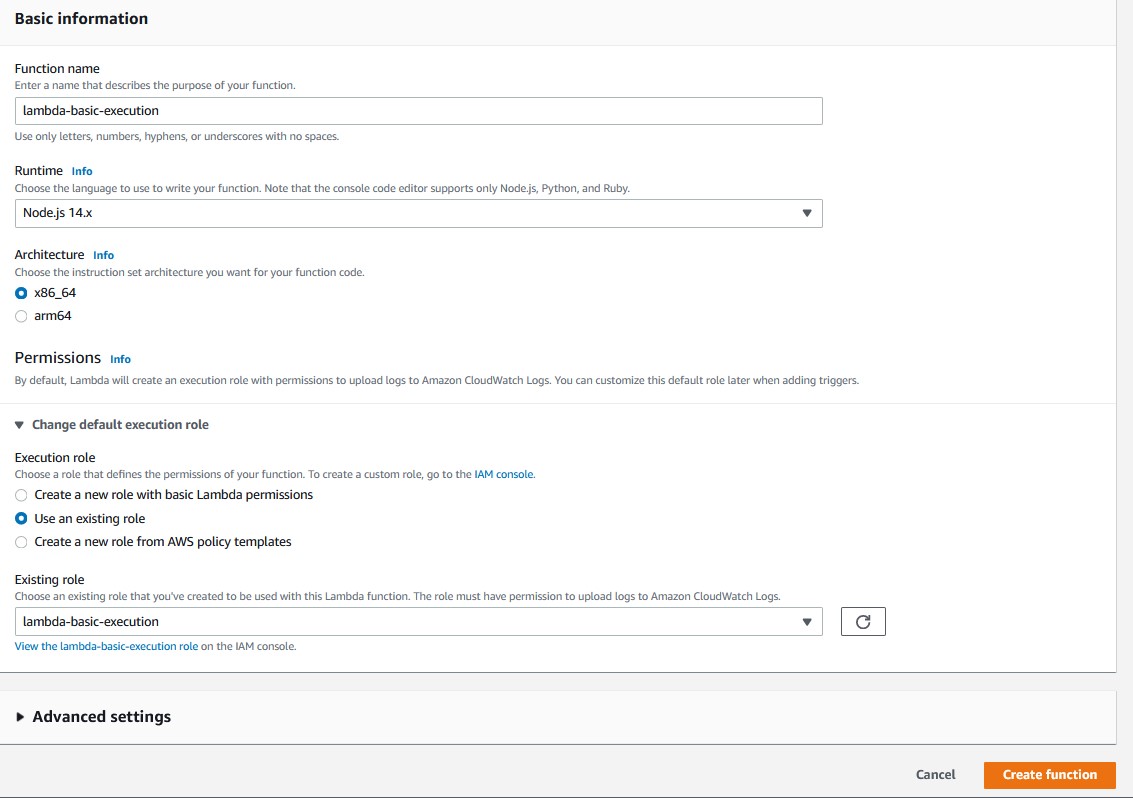Select the arm64 architecture radio button
Viewport: 1133px width, 798px height.
21,316
